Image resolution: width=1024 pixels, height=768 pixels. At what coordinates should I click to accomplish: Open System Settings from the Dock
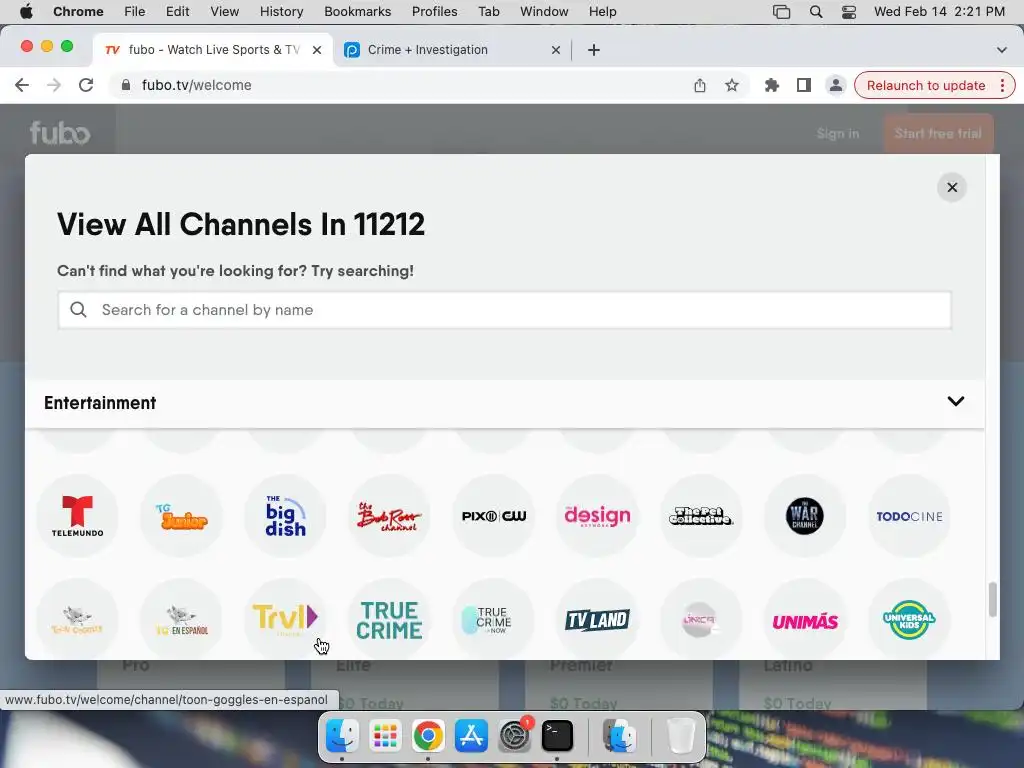[514, 736]
